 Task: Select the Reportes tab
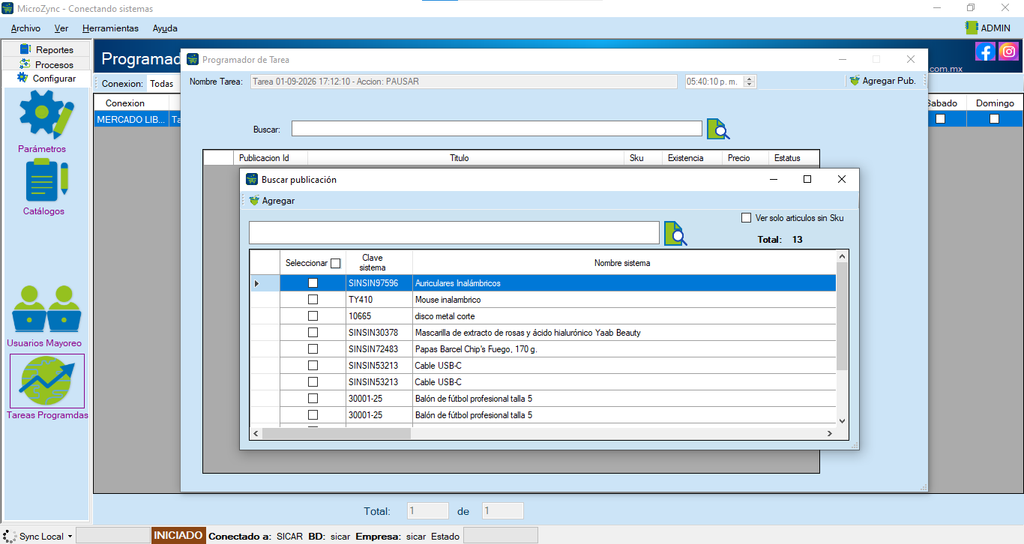(46, 50)
